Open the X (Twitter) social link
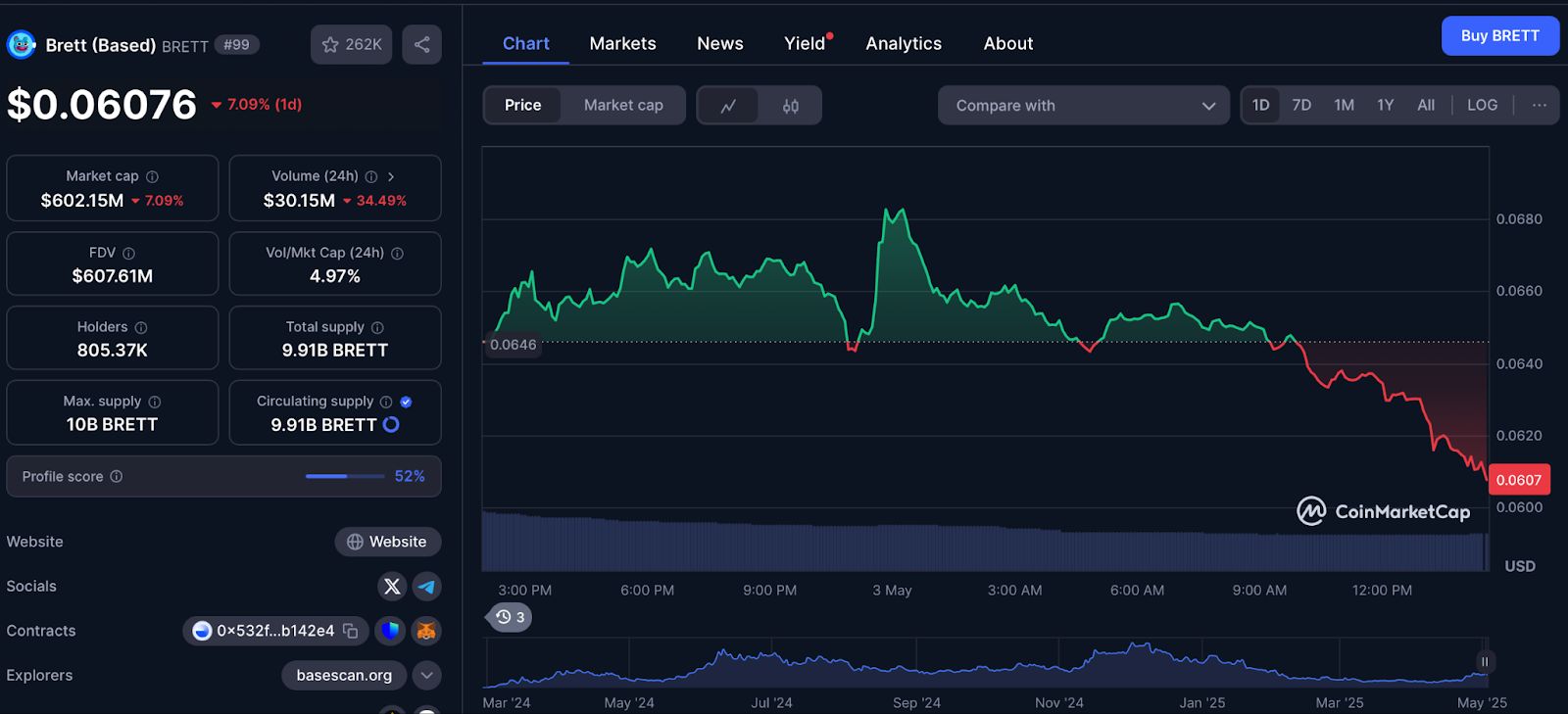The width and height of the screenshot is (1568, 714). click(392, 587)
